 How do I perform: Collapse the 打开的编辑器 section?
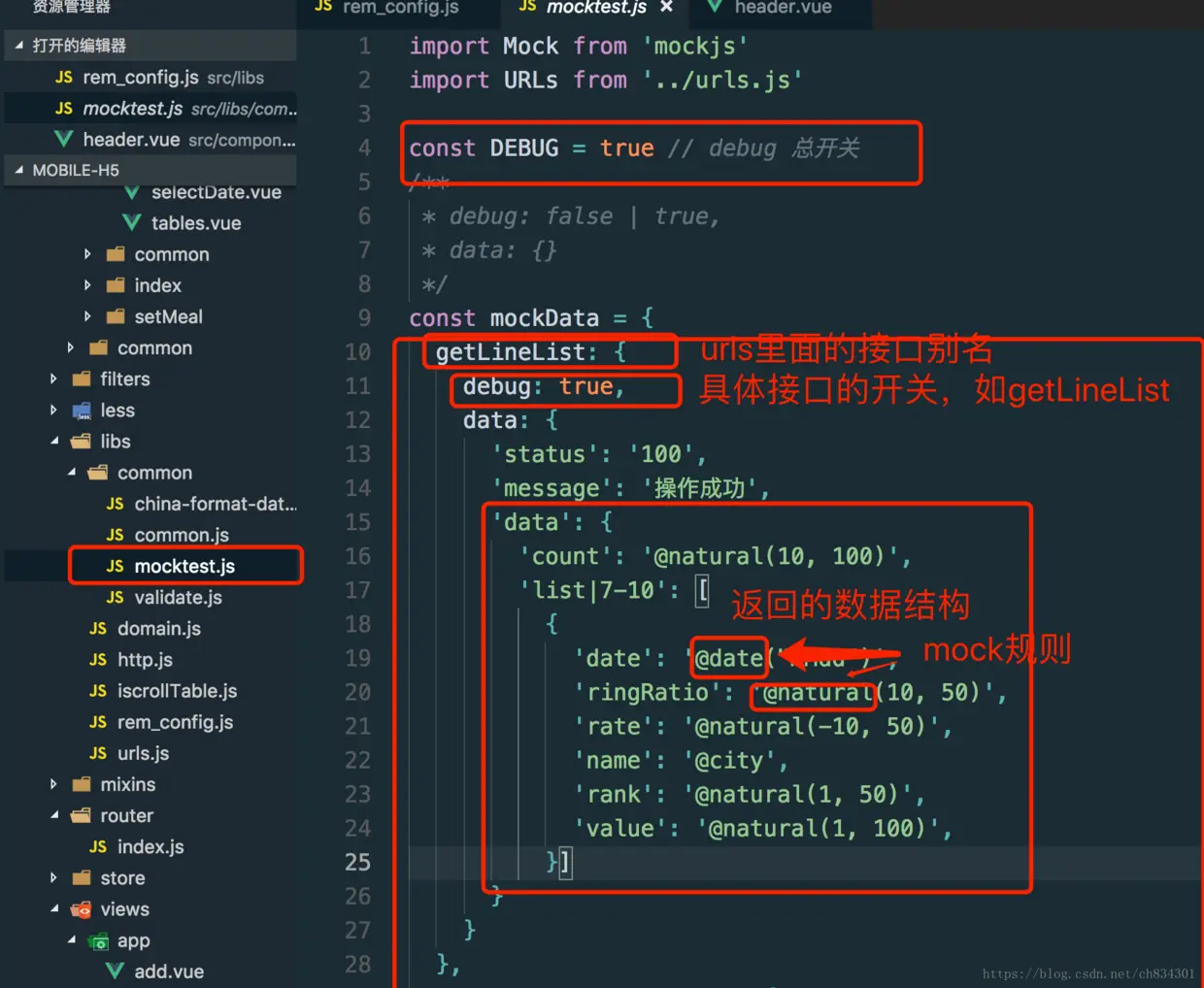click(18, 45)
